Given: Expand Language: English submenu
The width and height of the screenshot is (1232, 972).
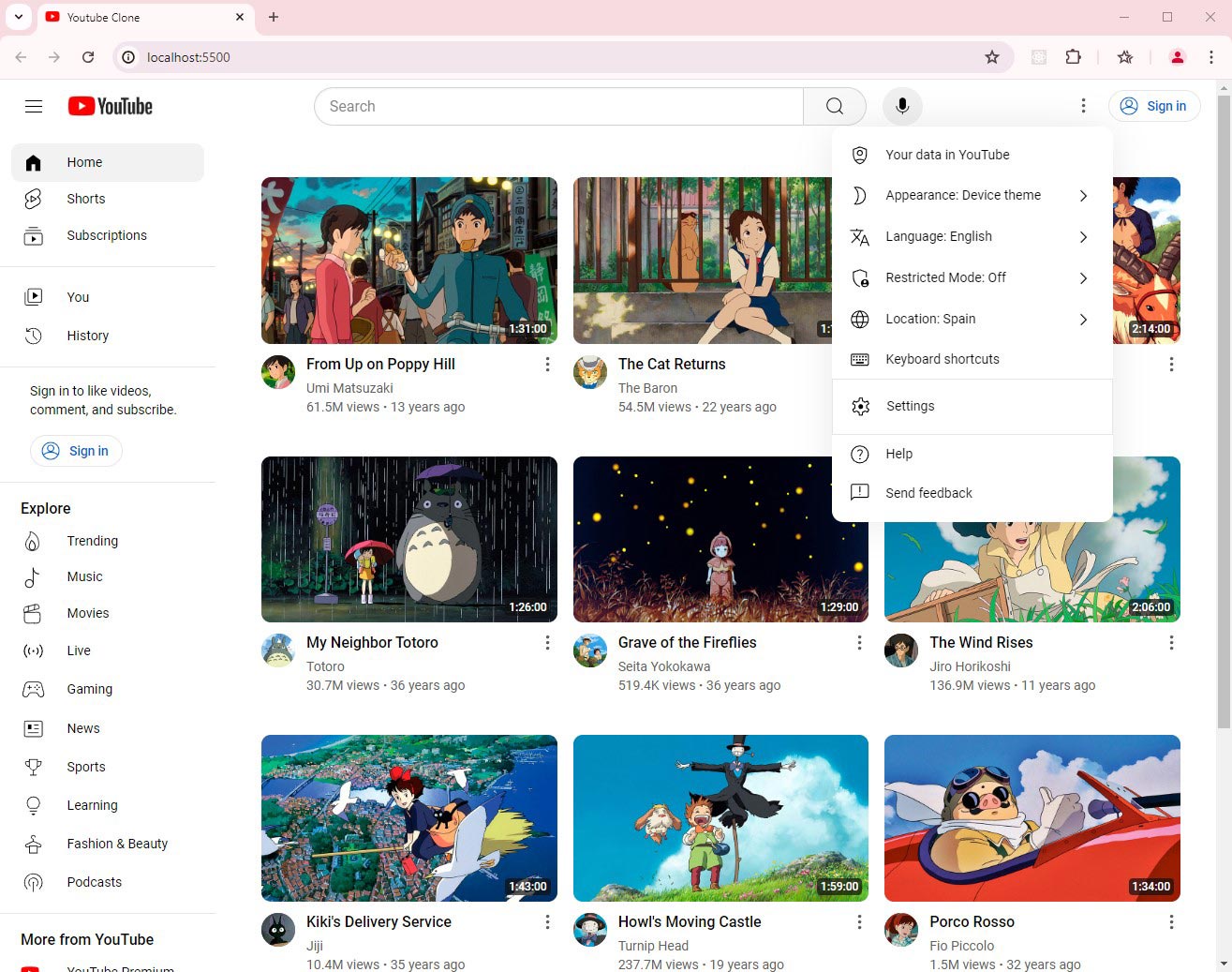Looking at the screenshot, I should (x=972, y=236).
